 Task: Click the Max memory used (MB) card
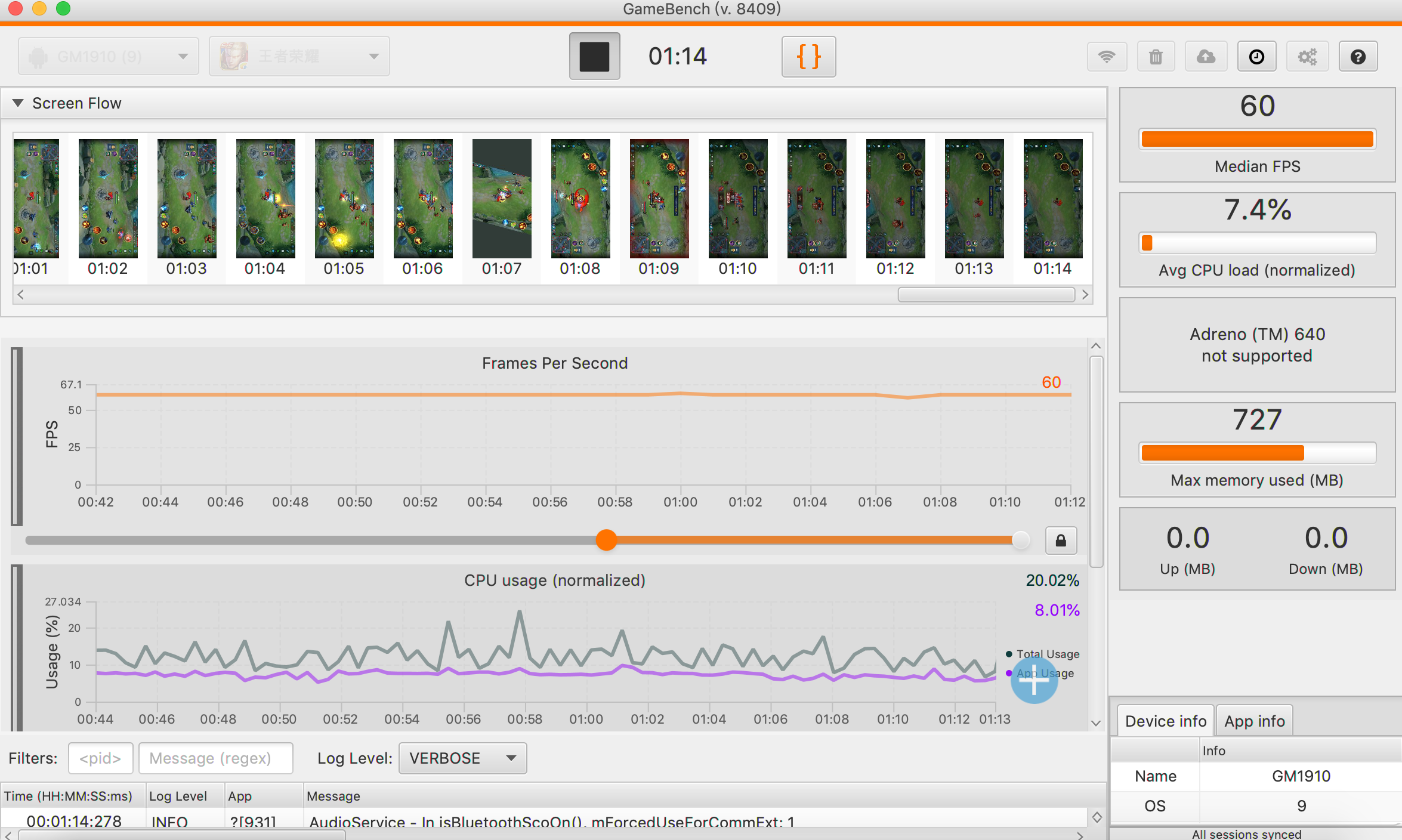1257,450
